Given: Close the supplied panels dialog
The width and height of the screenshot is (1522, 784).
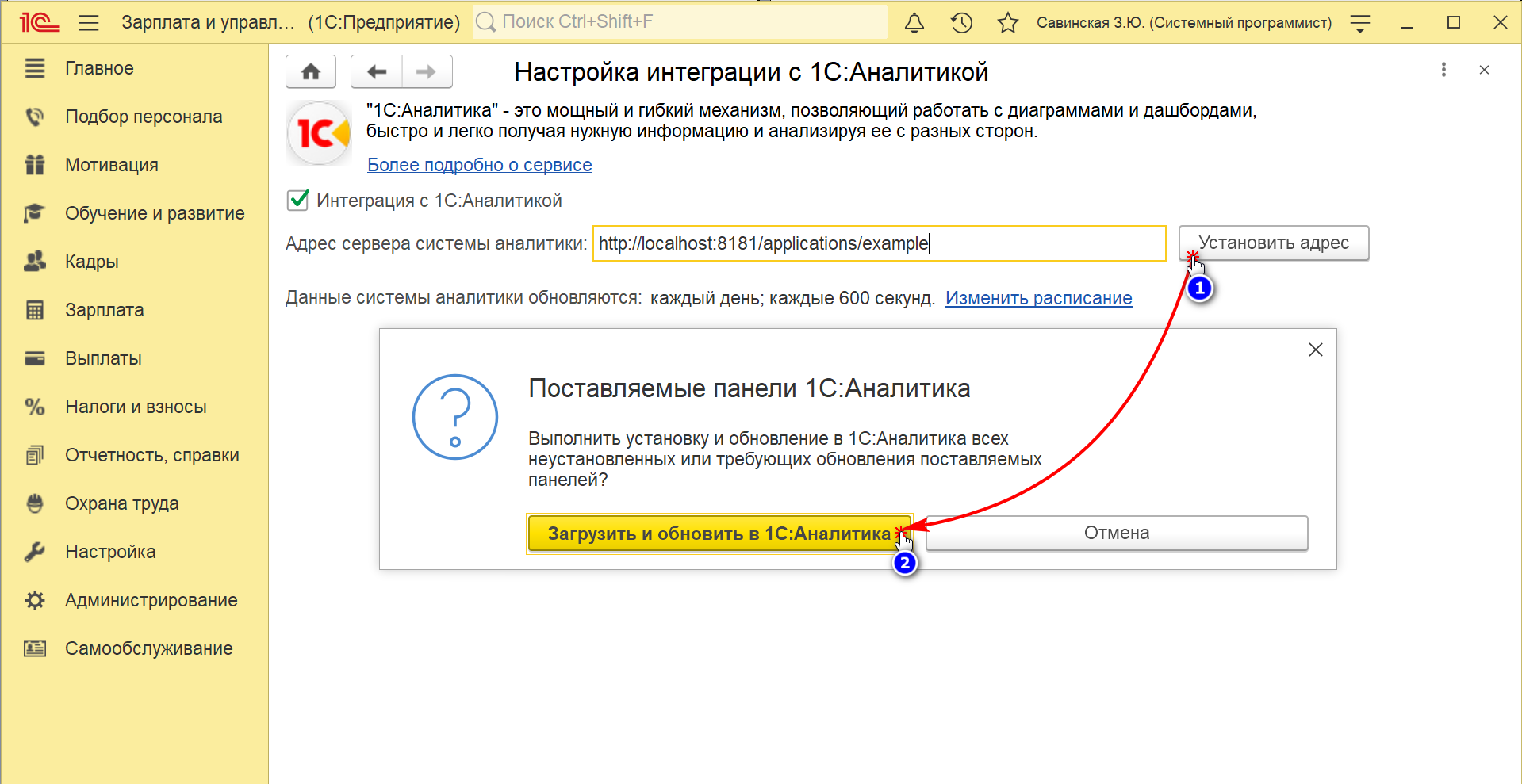Looking at the screenshot, I should (x=1315, y=350).
